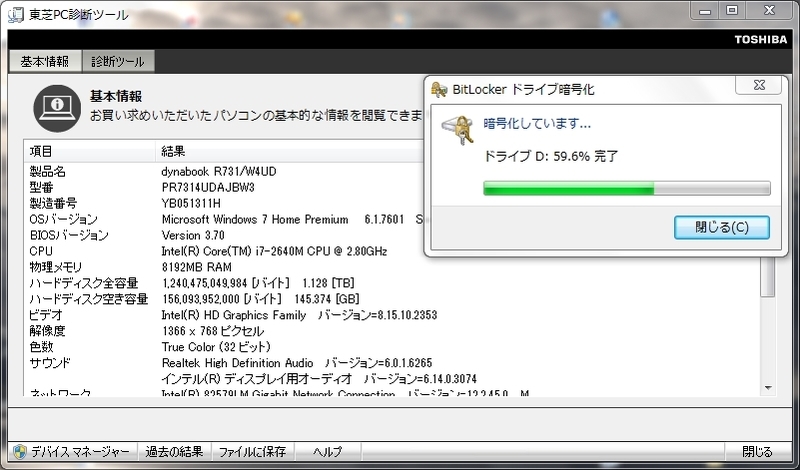Select the 型番 row label
The width and height of the screenshot is (800, 470).
(41, 187)
